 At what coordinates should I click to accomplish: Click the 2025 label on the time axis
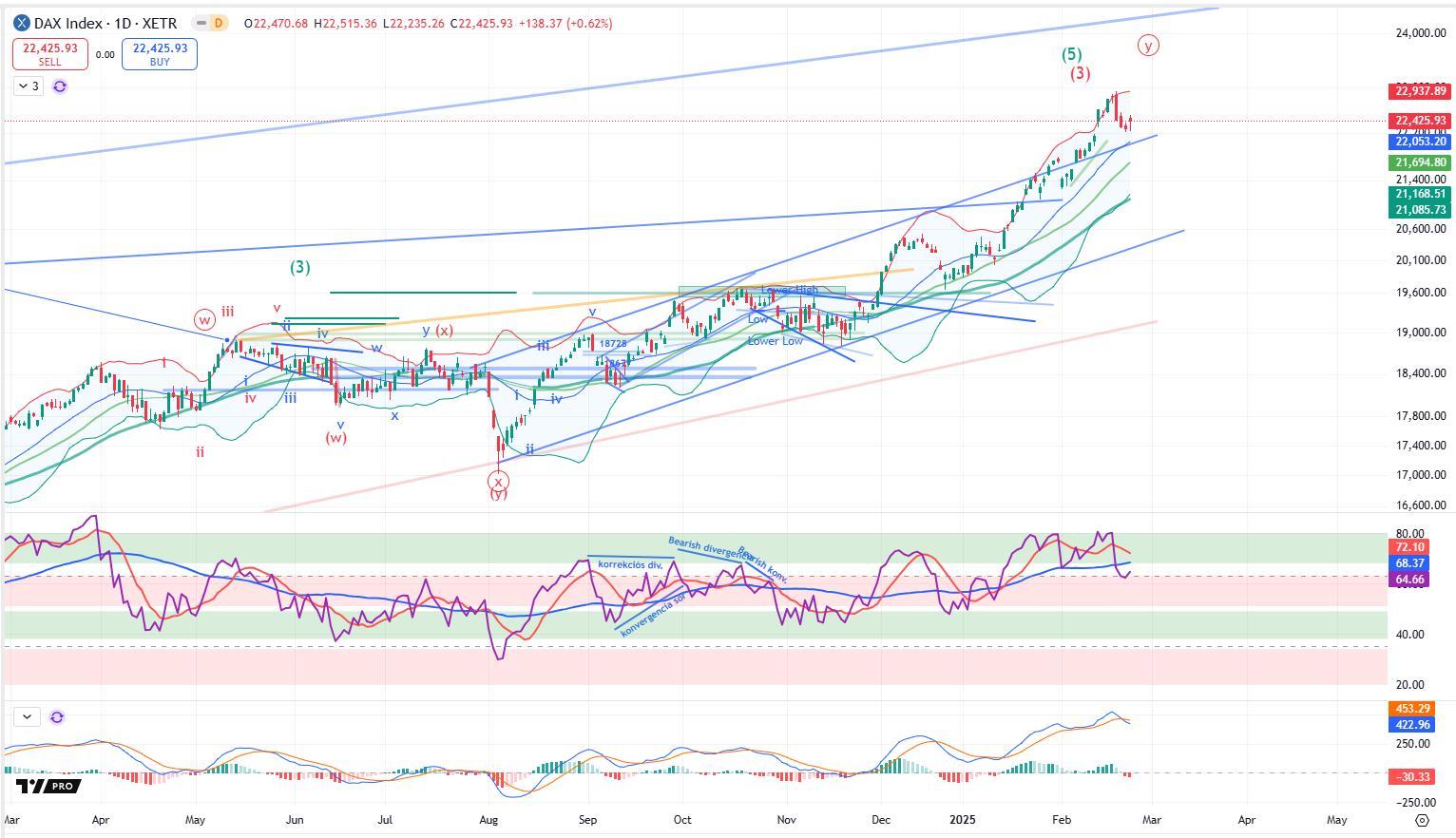coord(963,819)
